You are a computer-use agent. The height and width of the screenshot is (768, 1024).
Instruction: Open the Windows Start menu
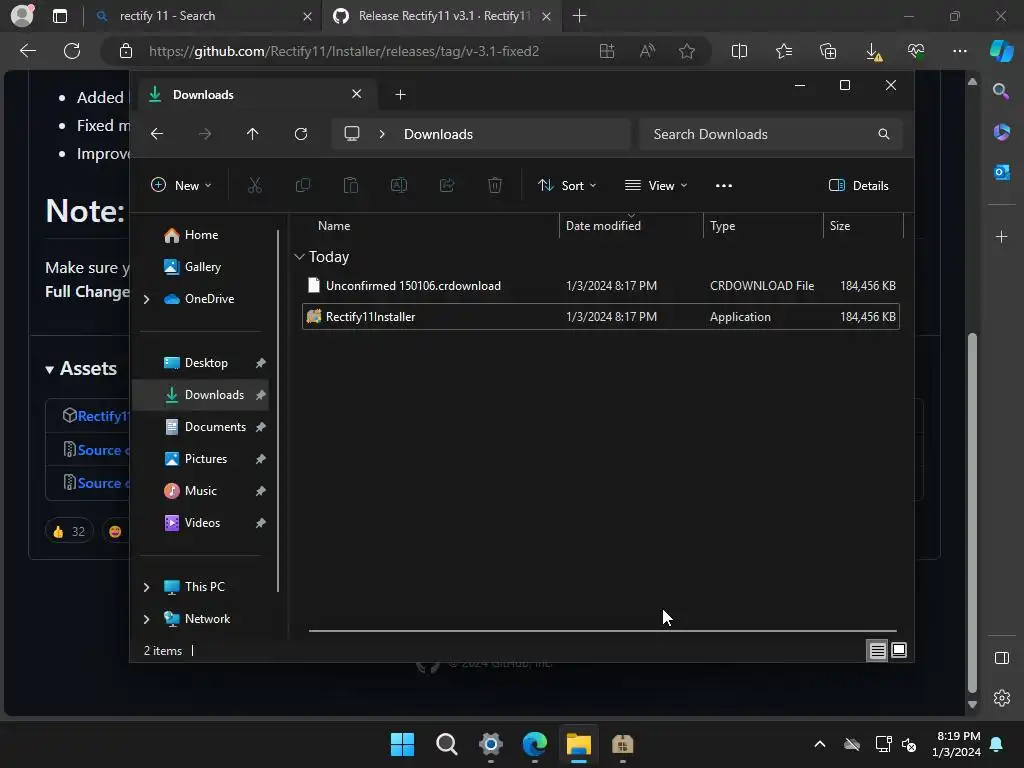[402, 744]
